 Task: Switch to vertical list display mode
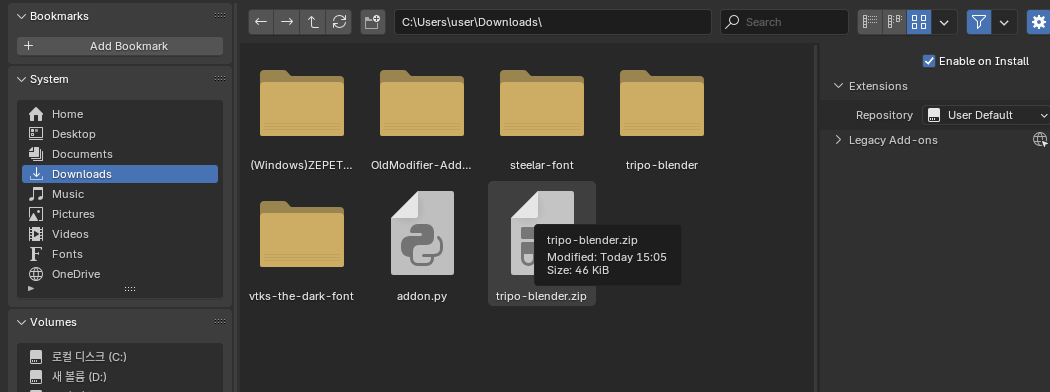(871, 22)
